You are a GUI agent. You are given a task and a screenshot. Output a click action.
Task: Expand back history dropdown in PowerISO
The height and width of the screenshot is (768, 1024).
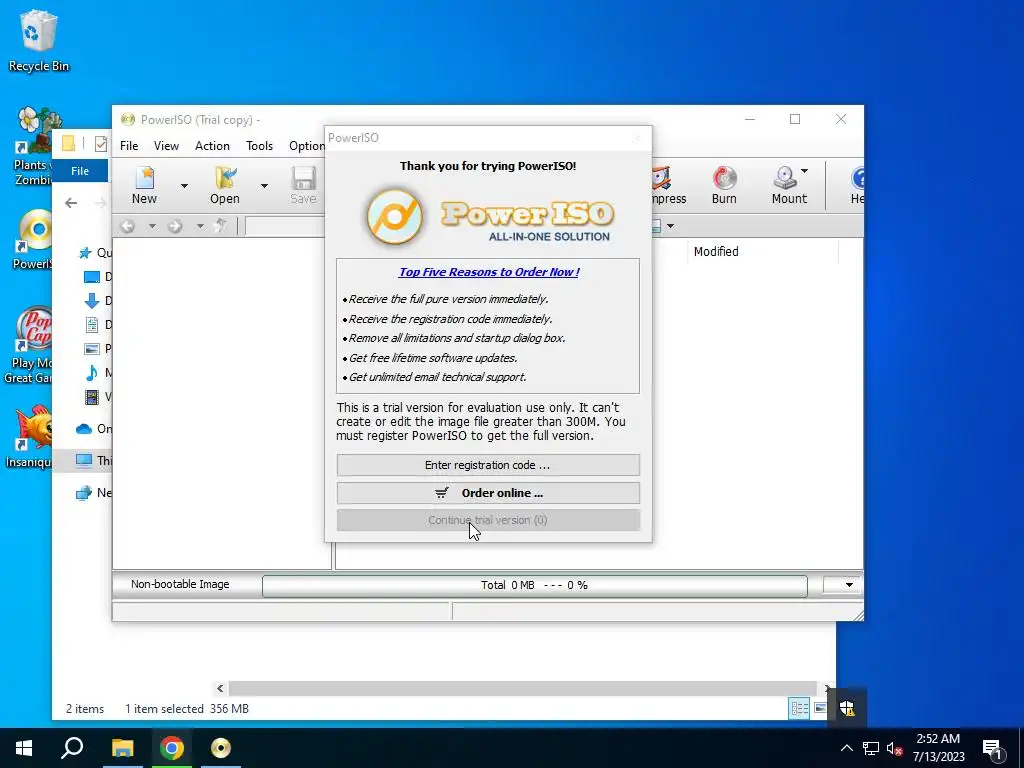coord(152,226)
